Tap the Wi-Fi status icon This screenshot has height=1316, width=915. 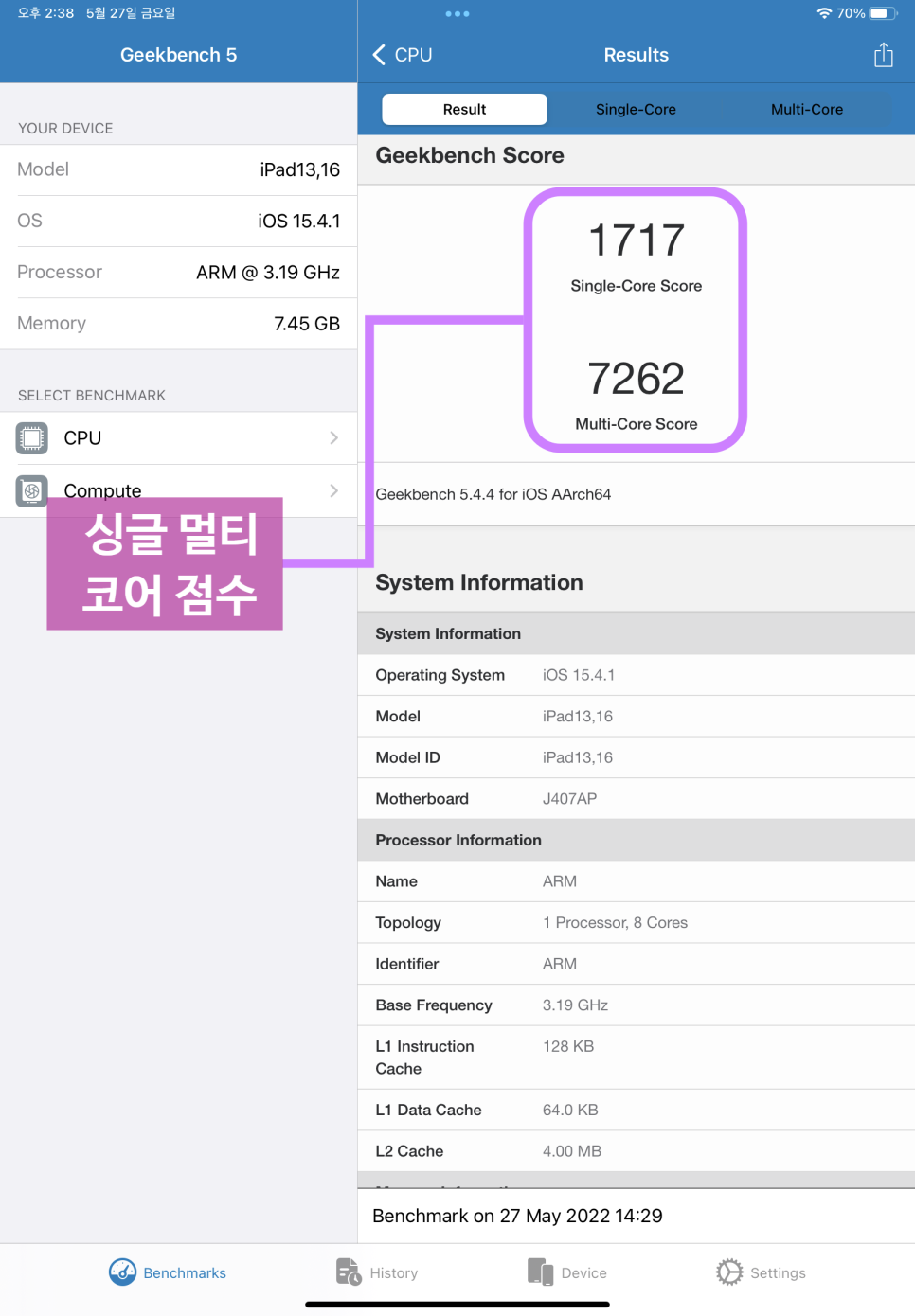point(824,13)
